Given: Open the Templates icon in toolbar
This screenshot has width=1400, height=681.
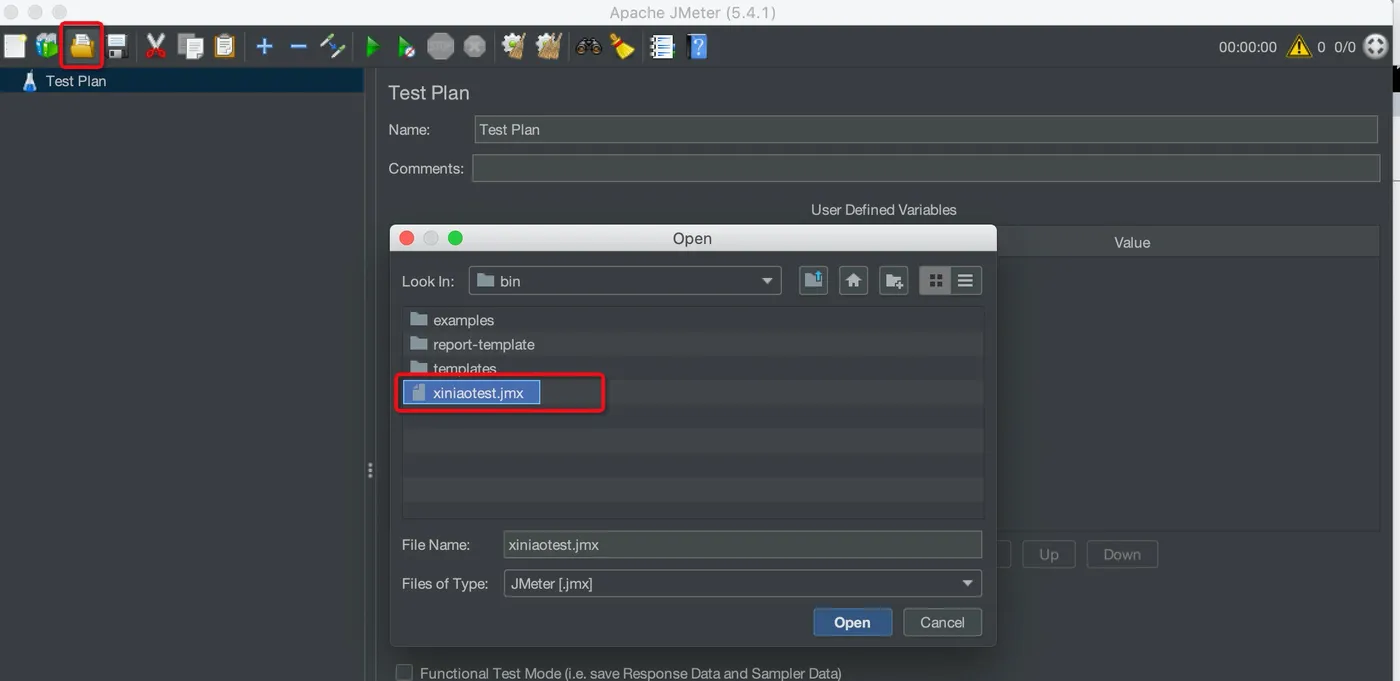Looking at the screenshot, I should 47,46.
